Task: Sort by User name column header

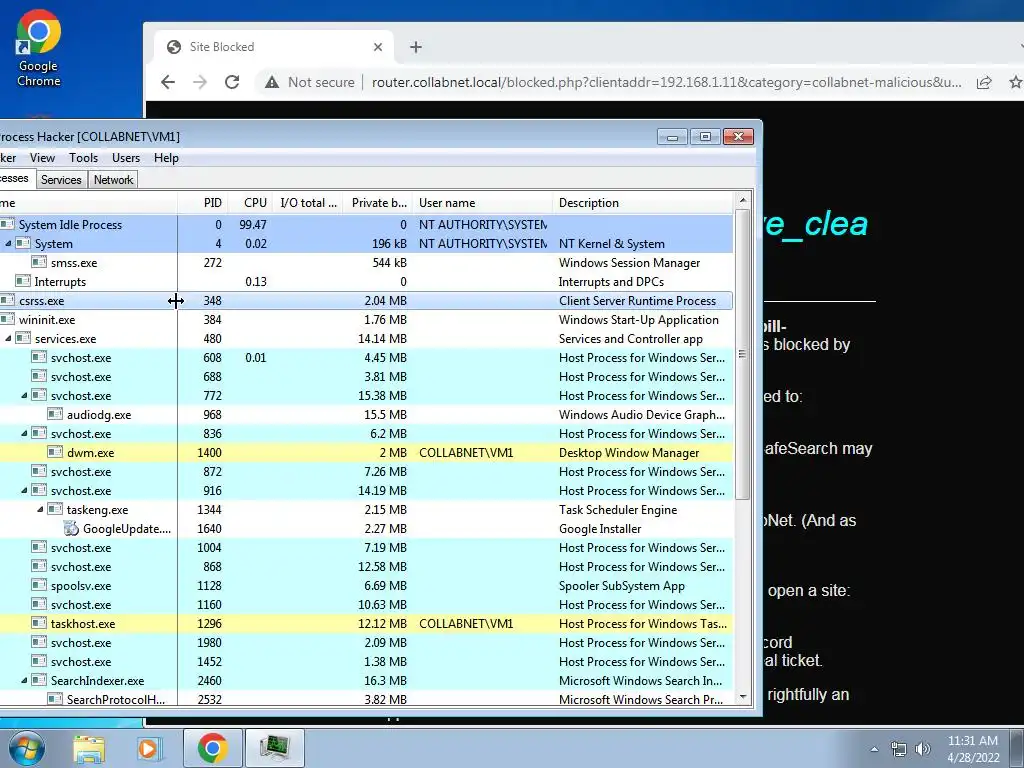Action: click(x=483, y=202)
